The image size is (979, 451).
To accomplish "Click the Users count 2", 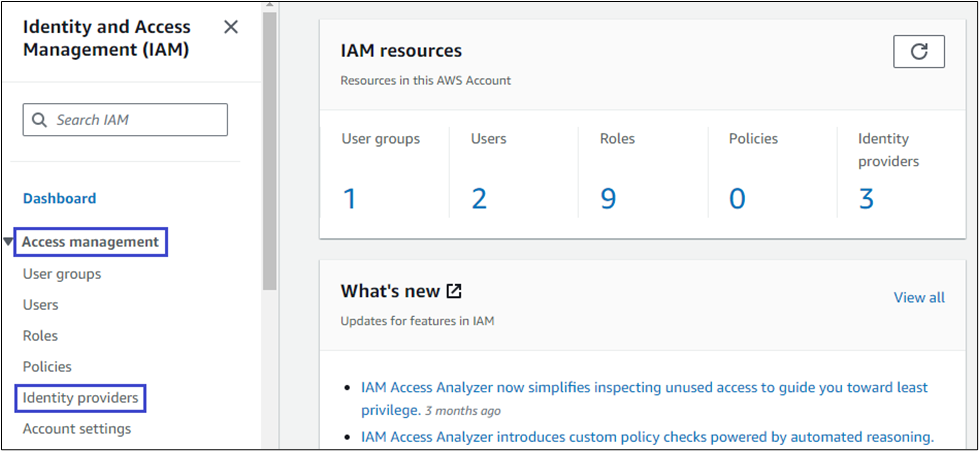I will click(479, 199).
